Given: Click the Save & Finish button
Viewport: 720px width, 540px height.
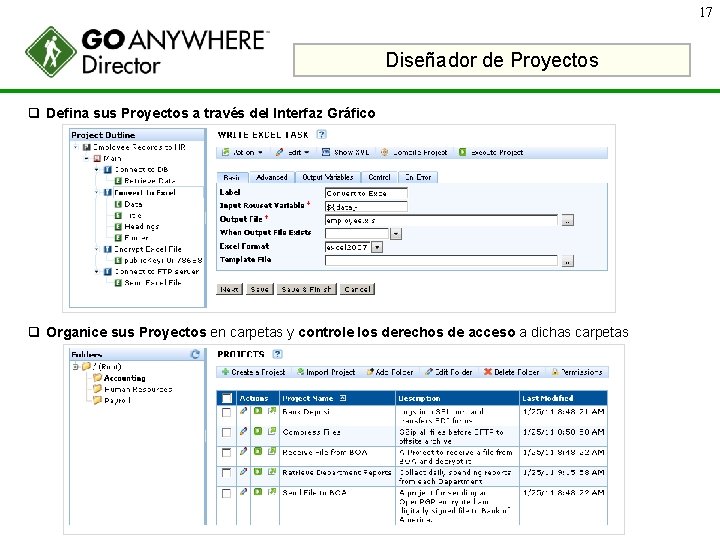Looking at the screenshot, I should (307, 289).
